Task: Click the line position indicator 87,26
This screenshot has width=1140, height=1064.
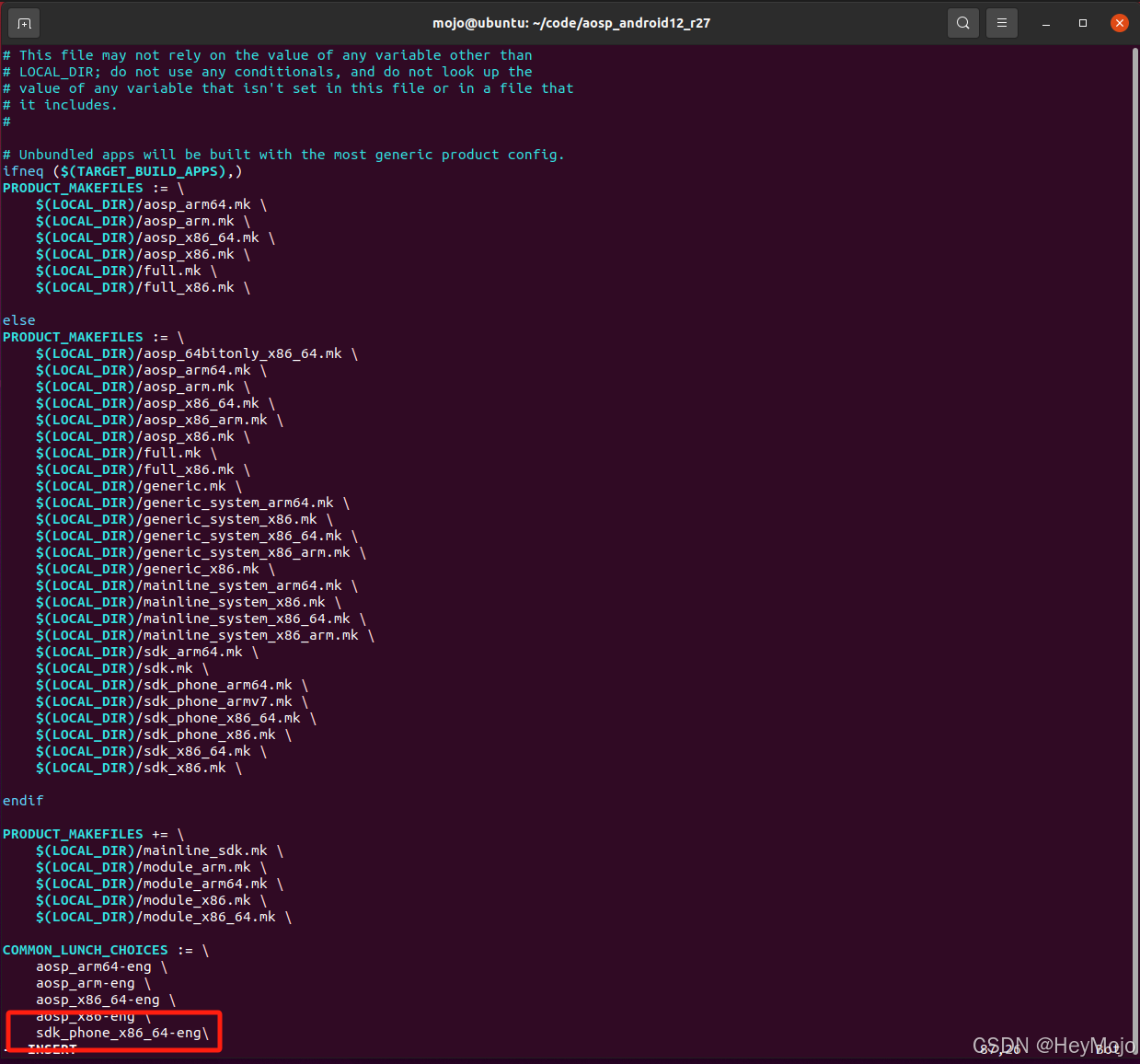Action: point(1000,1047)
